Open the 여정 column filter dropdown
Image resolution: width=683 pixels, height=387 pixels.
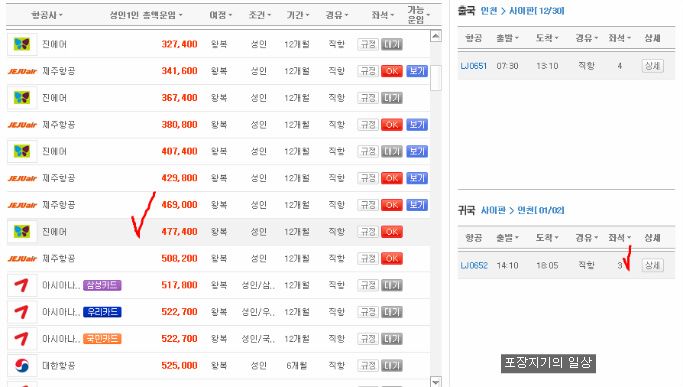pos(221,15)
